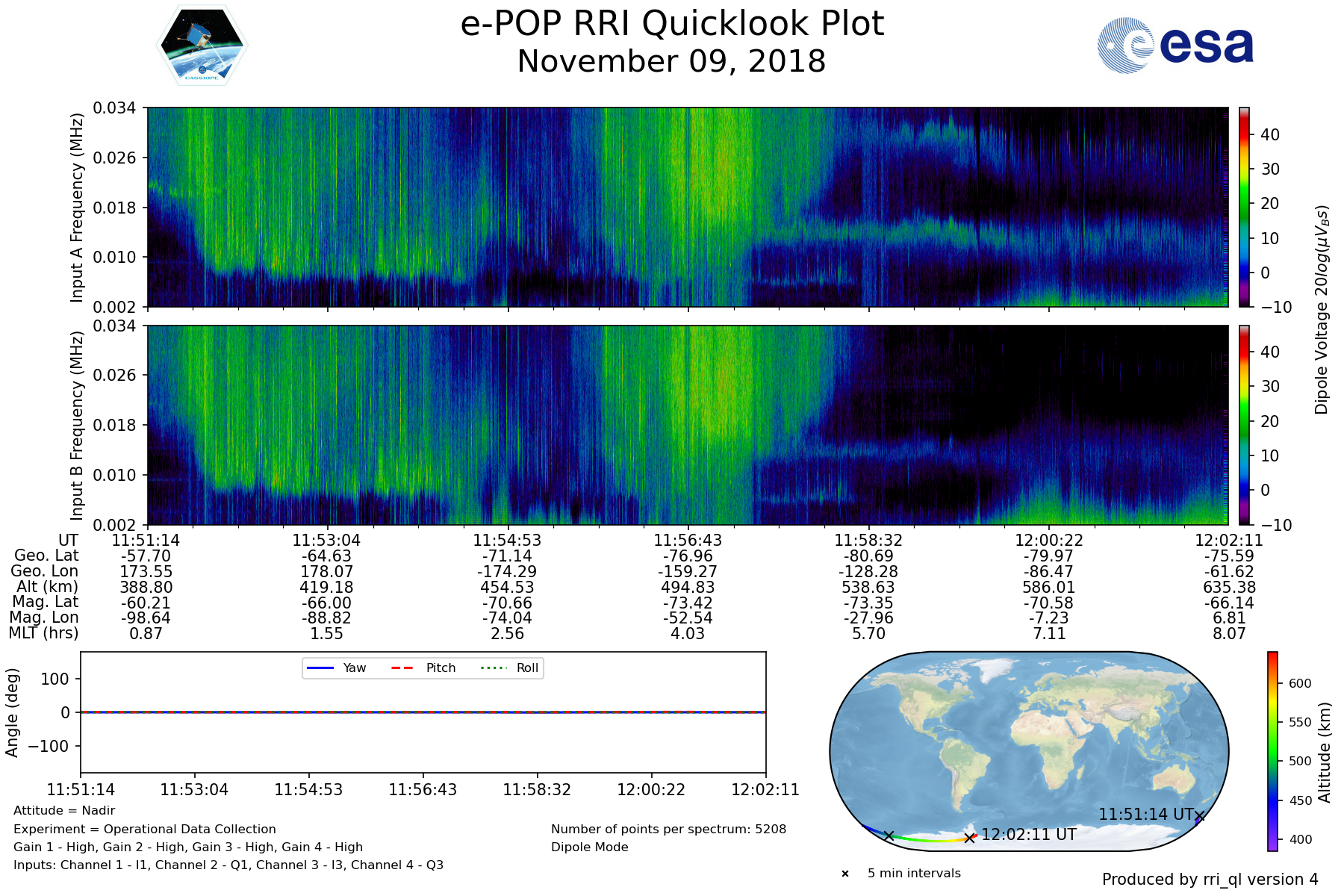Click the X marker beside 11:51:14 UT on map
The width and height of the screenshot is (1344, 896).
1199,816
